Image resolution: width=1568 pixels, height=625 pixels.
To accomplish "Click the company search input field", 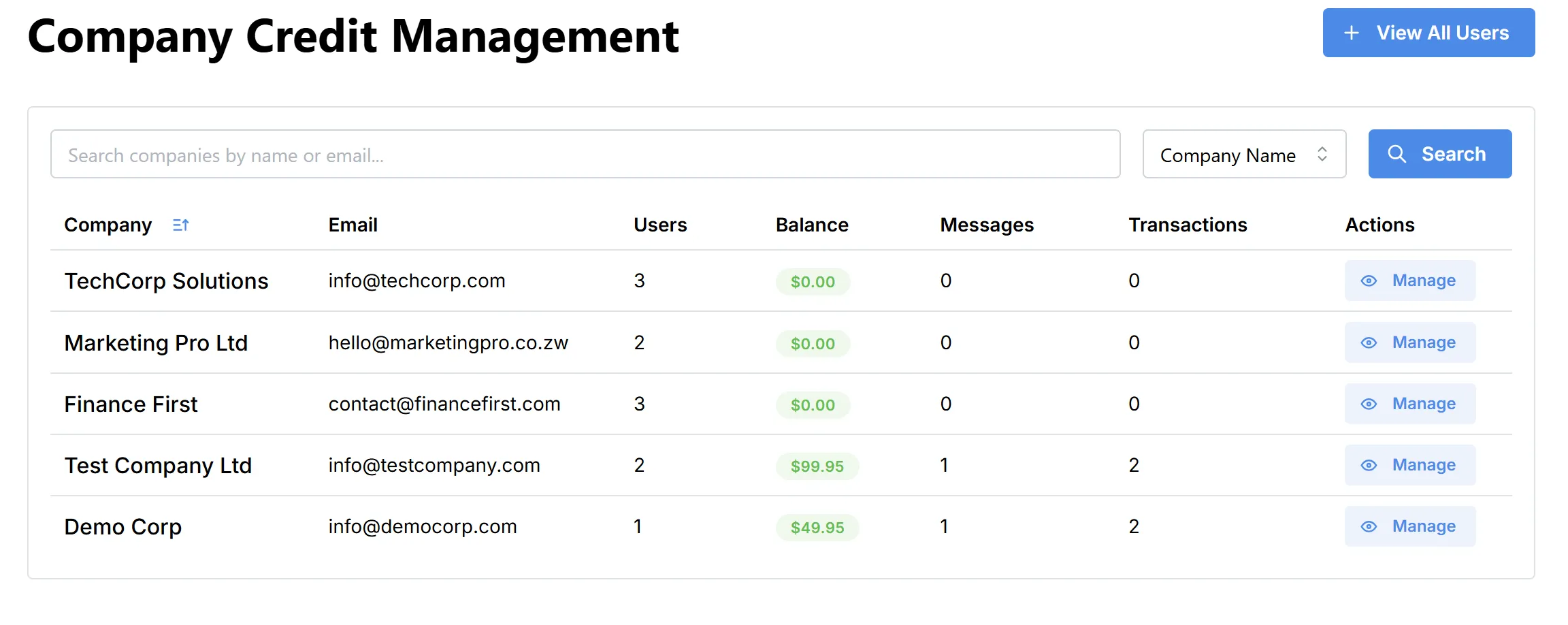I will click(585, 155).
